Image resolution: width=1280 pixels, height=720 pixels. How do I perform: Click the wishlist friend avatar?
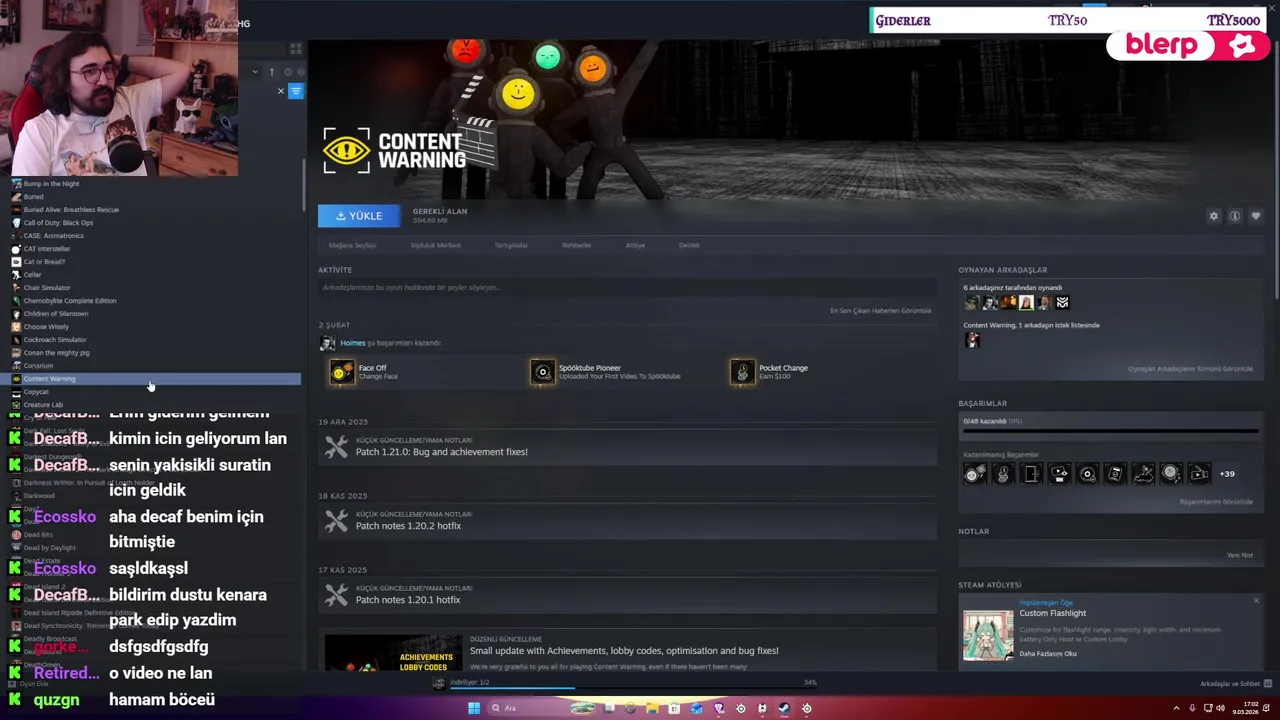click(x=972, y=340)
